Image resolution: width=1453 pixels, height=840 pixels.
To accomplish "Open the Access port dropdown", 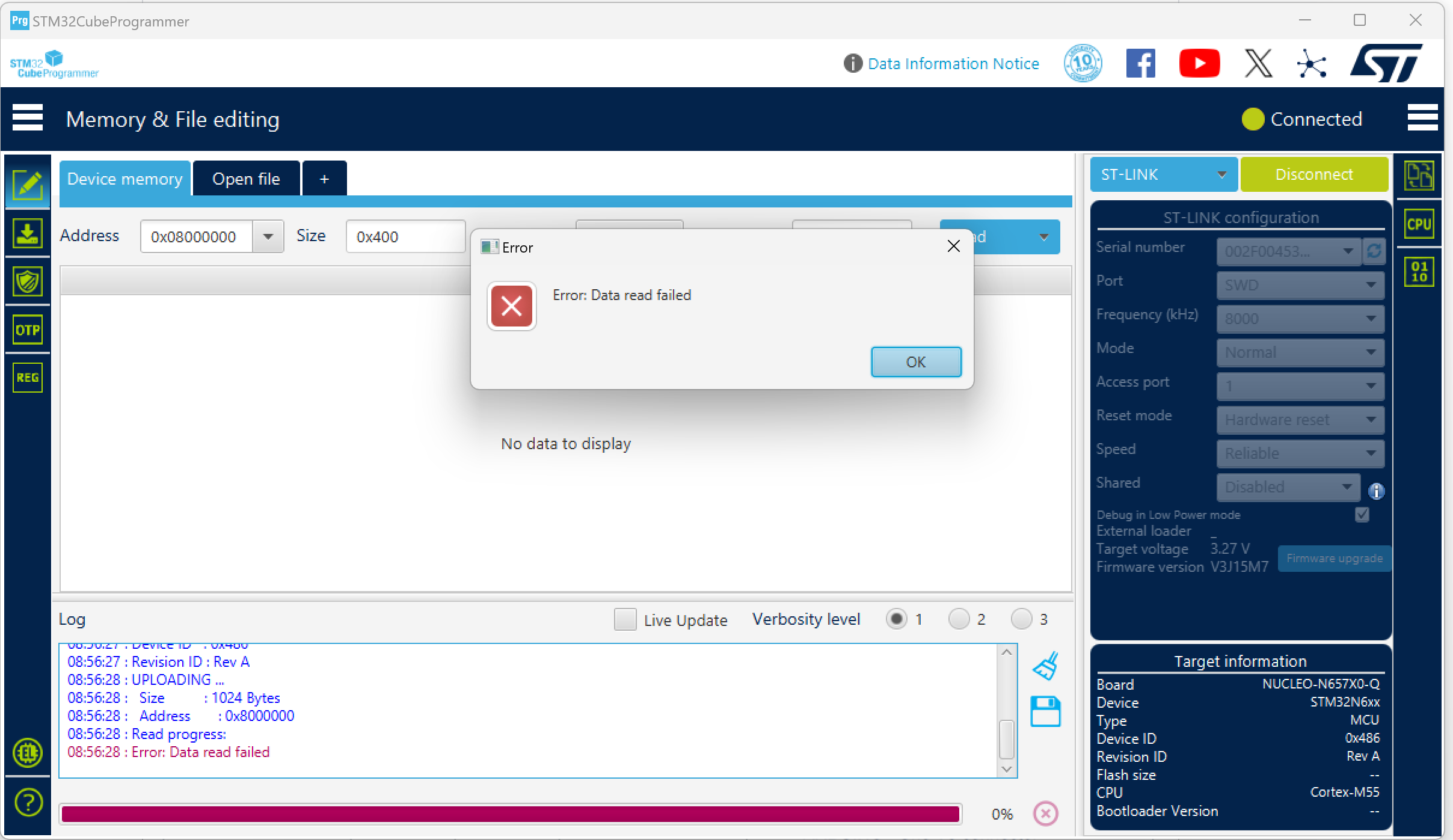I will [1300, 386].
